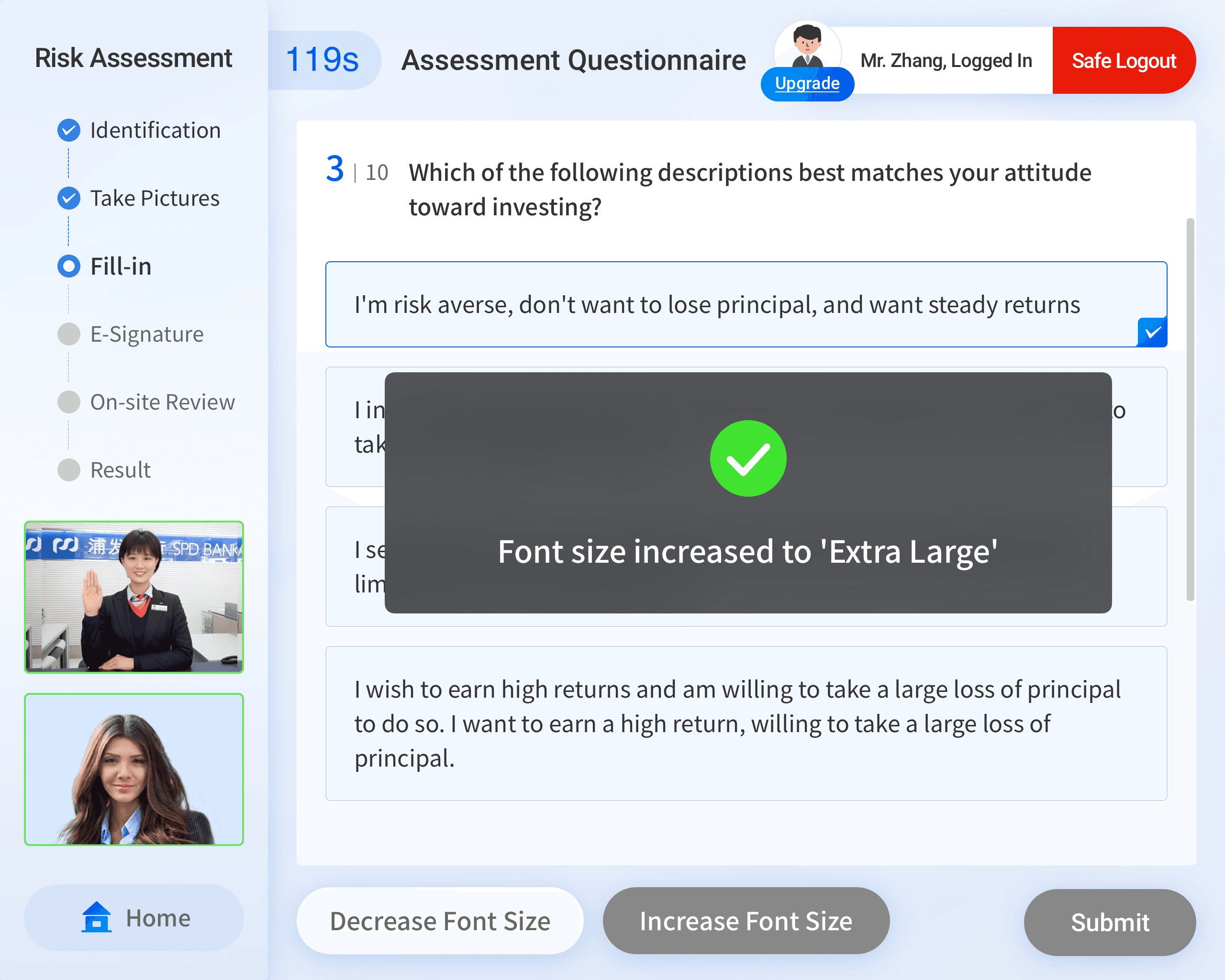Click the SPD Bank staff video thumbnail
The height and width of the screenshot is (980, 1225).
[x=134, y=597]
